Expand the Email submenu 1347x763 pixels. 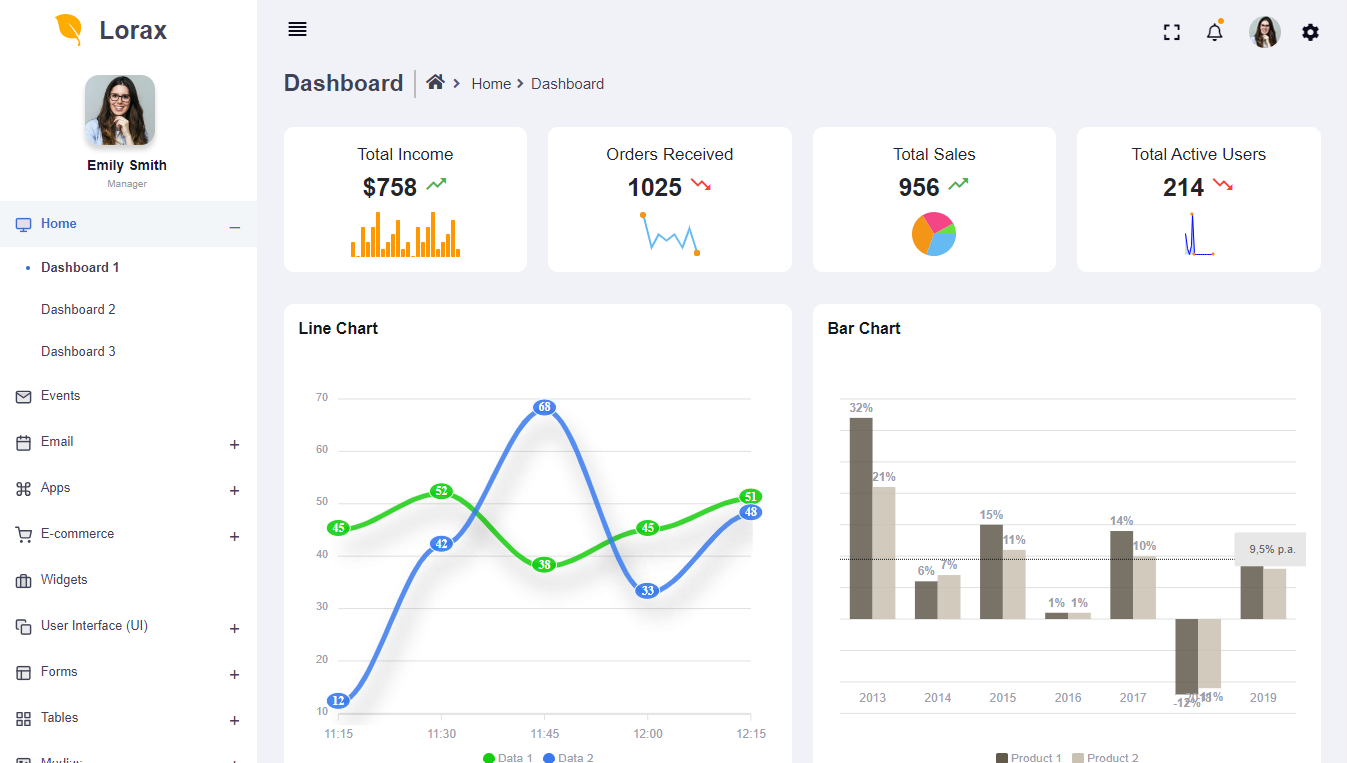click(234, 444)
